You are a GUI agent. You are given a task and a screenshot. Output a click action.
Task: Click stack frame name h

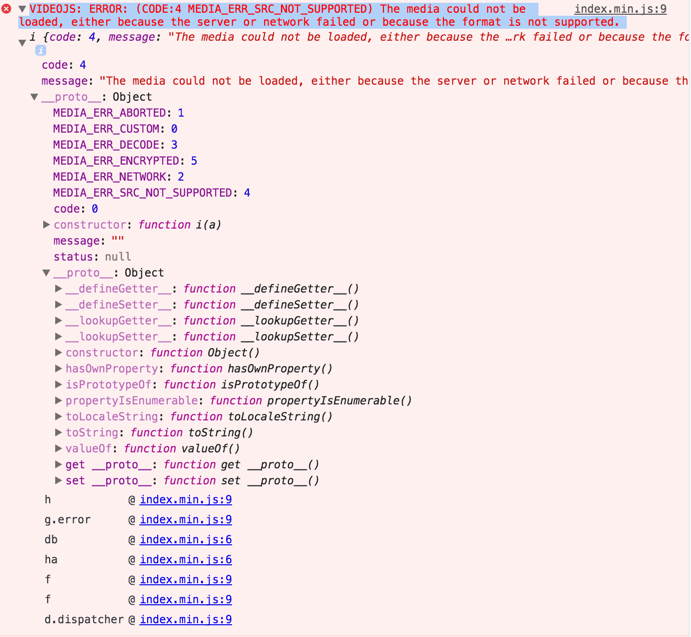pyautogui.click(x=48, y=499)
